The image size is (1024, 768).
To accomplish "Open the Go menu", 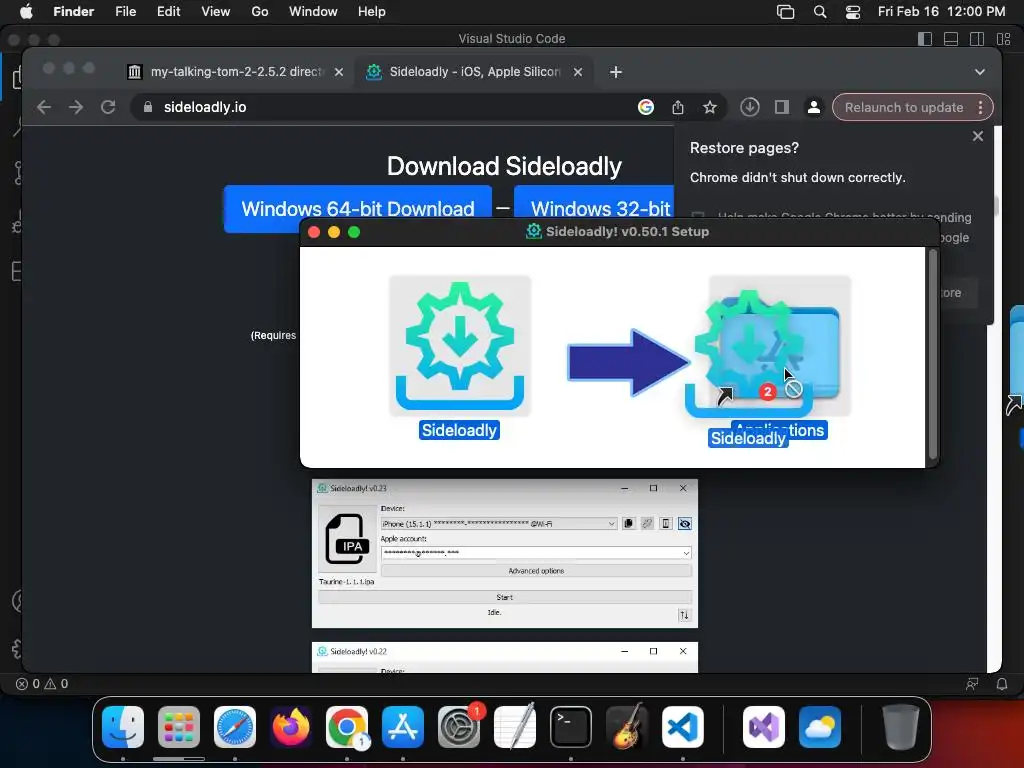I will 260,12.
